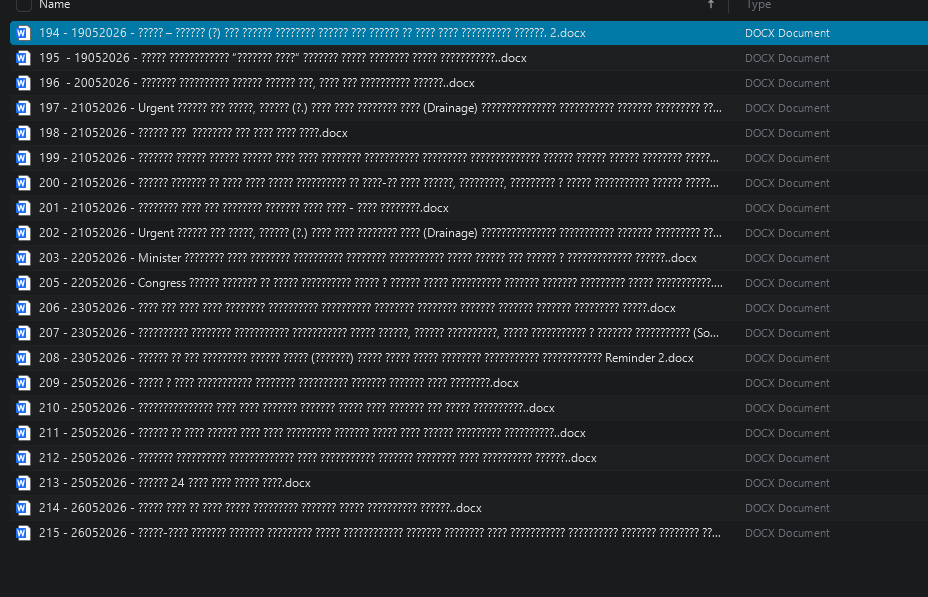Screen dimensions: 928x597
Task: Select file 205 - 22052026 - Congress
Action: [381, 283]
